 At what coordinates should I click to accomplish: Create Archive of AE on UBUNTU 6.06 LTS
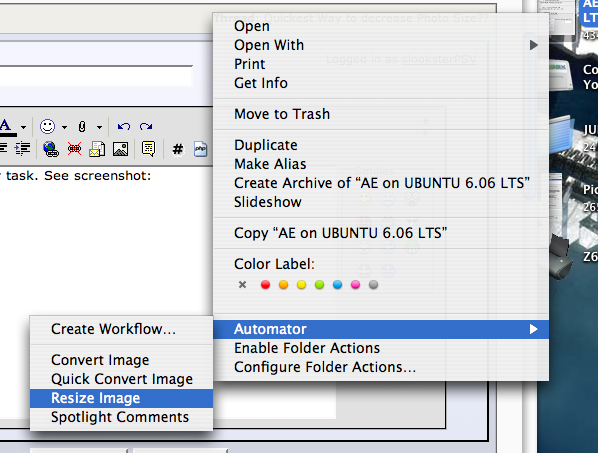[x=381, y=183]
